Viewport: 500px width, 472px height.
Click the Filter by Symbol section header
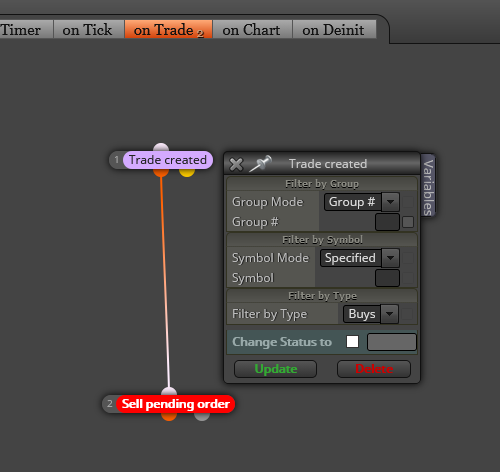click(322, 240)
